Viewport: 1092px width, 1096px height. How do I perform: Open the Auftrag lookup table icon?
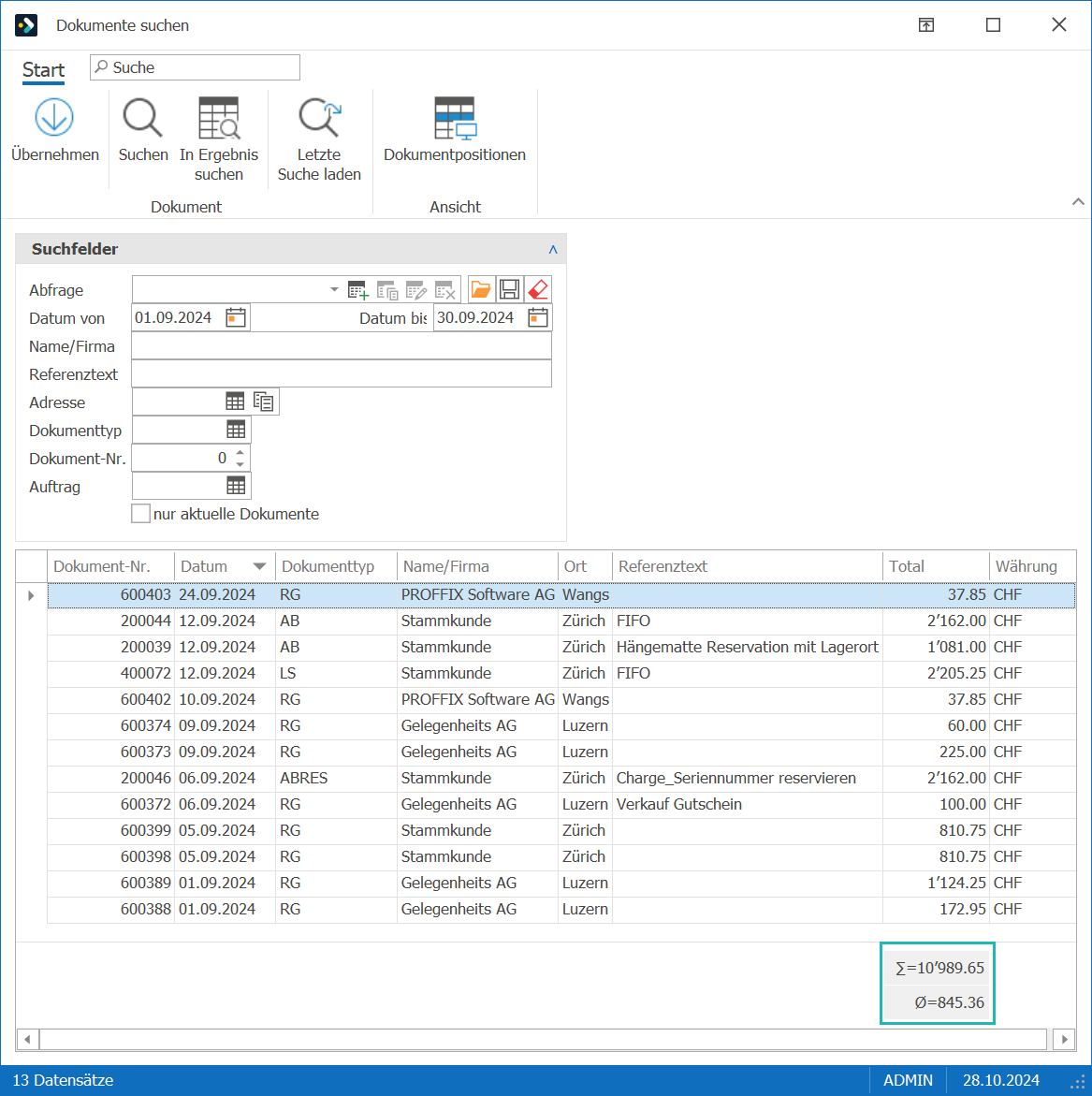tap(236, 485)
